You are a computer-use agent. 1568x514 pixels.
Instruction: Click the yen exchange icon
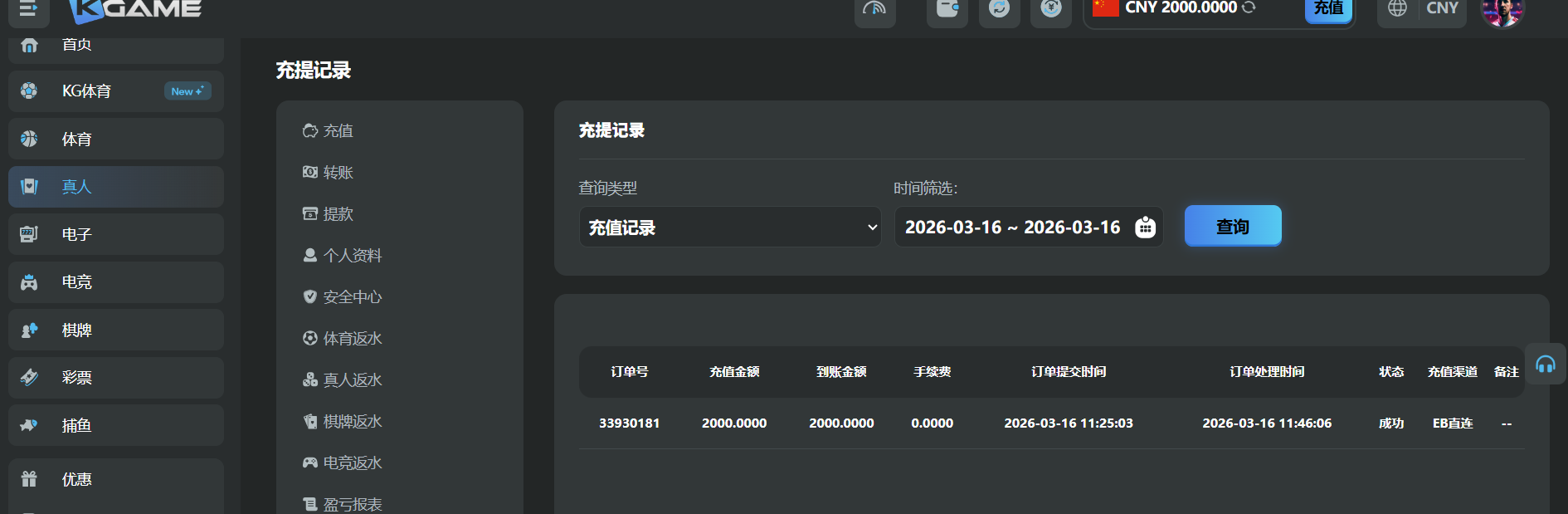[x=1051, y=9]
